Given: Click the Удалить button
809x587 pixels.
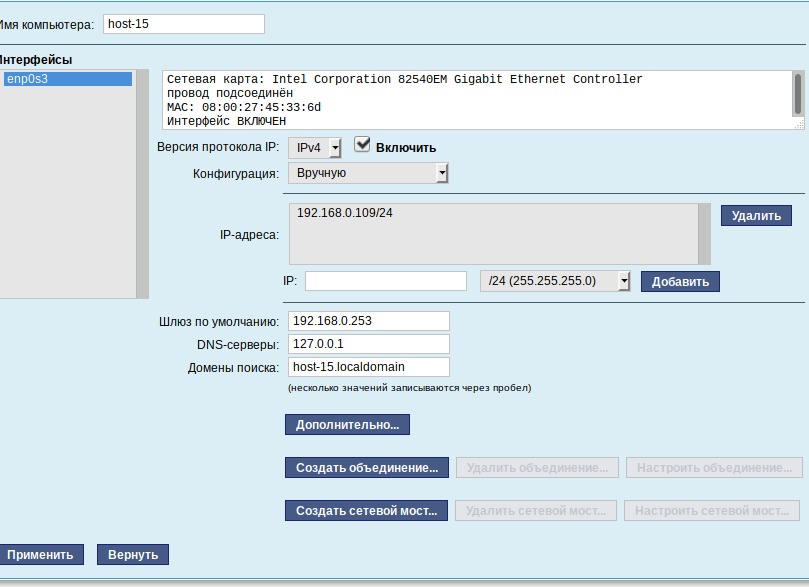Looking at the screenshot, I should [756, 216].
